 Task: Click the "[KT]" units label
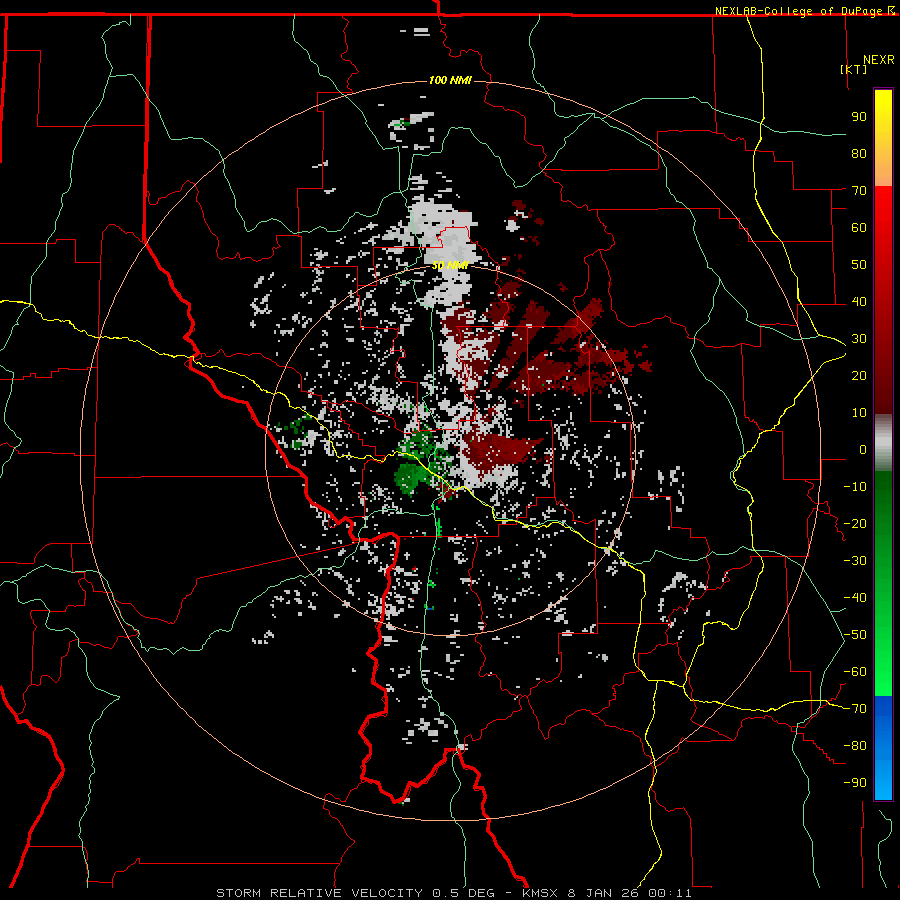pos(853,69)
